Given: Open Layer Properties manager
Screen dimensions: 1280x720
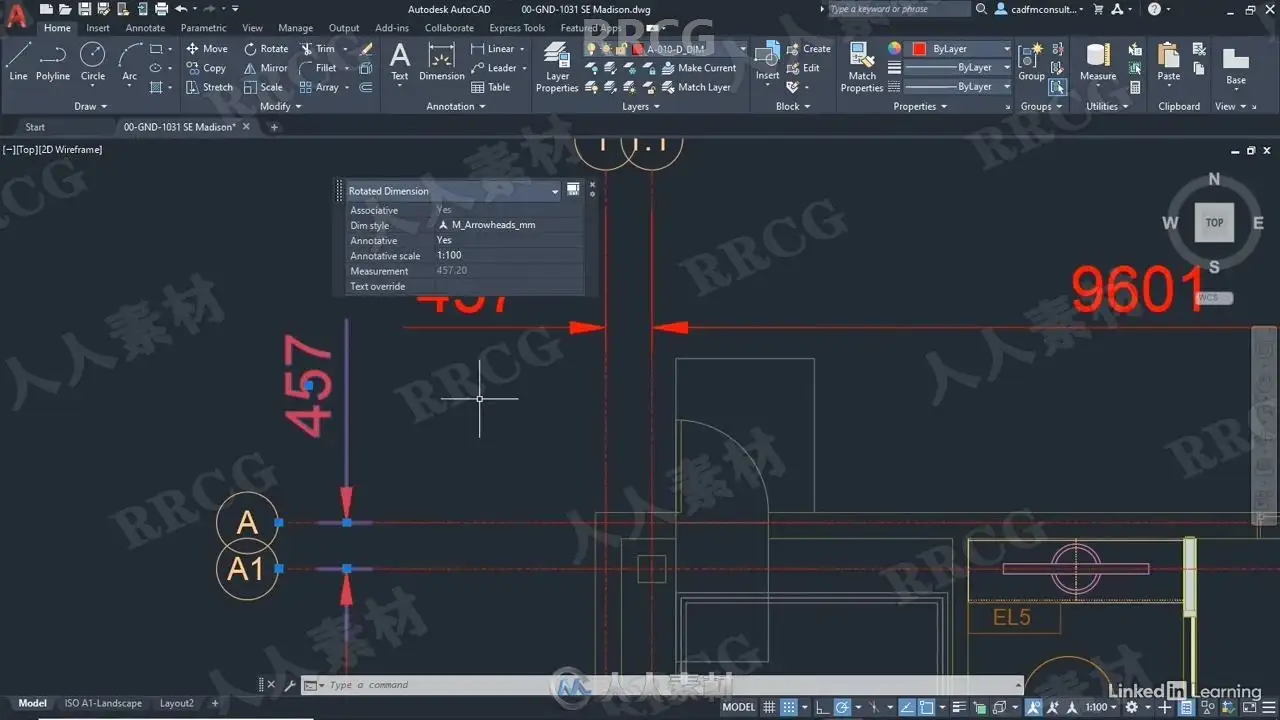Looking at the screenshot, I should coord(557,68).
